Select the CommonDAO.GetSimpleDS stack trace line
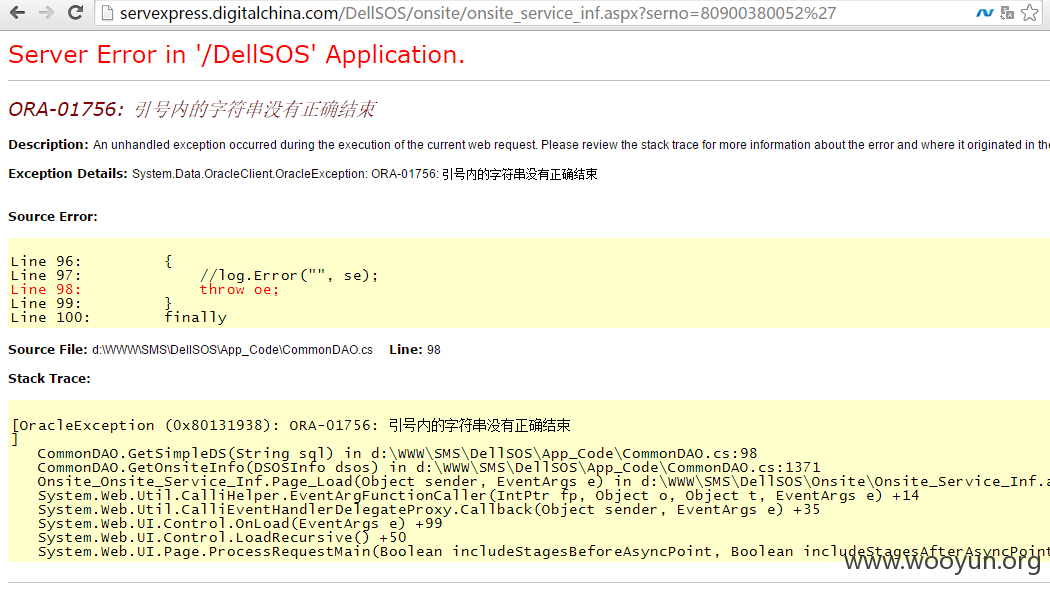 pos(397,453)
